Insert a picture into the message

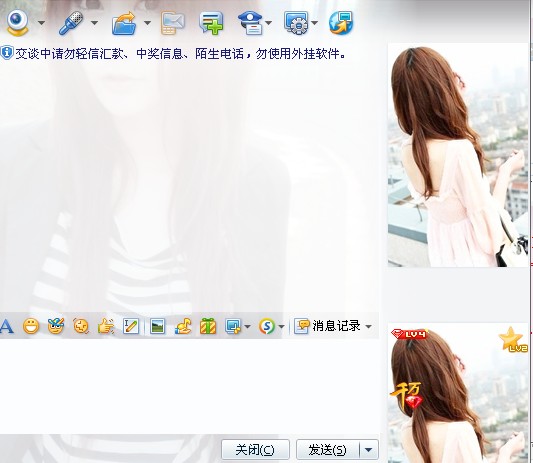tap(157, 326)
